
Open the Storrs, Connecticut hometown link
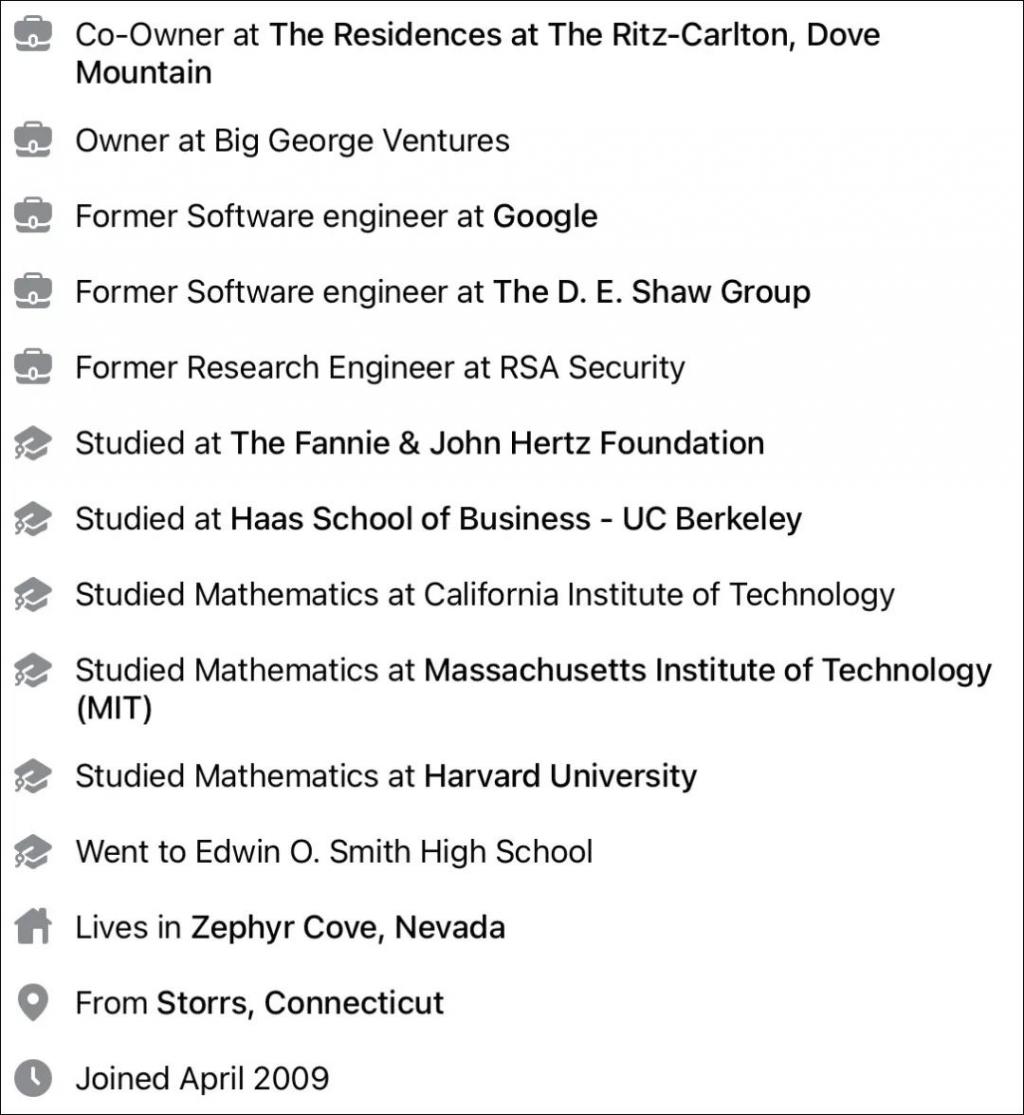click(x=300, y=1003)
